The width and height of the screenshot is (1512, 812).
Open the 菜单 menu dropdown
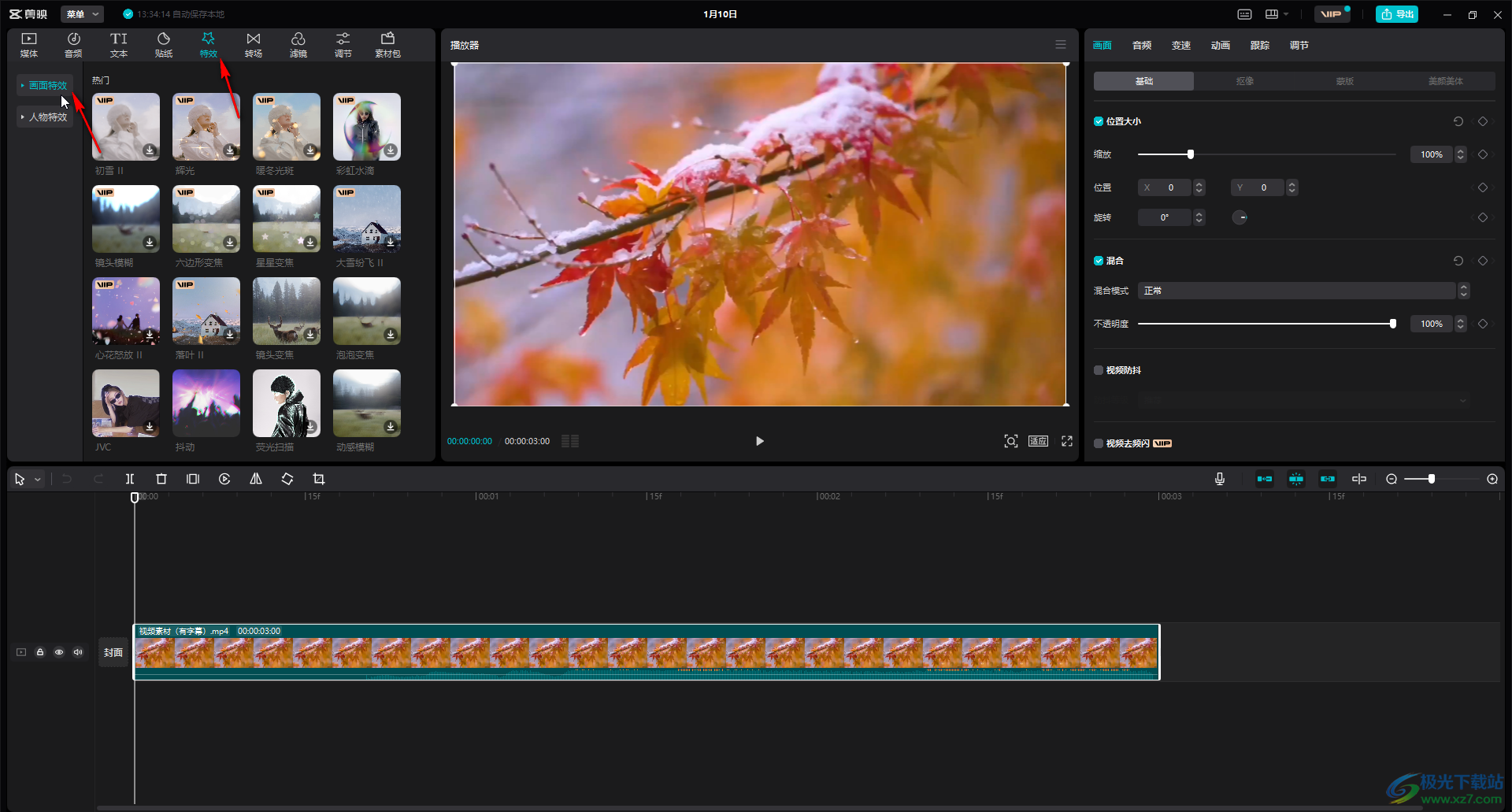click(x=82, y=14)
